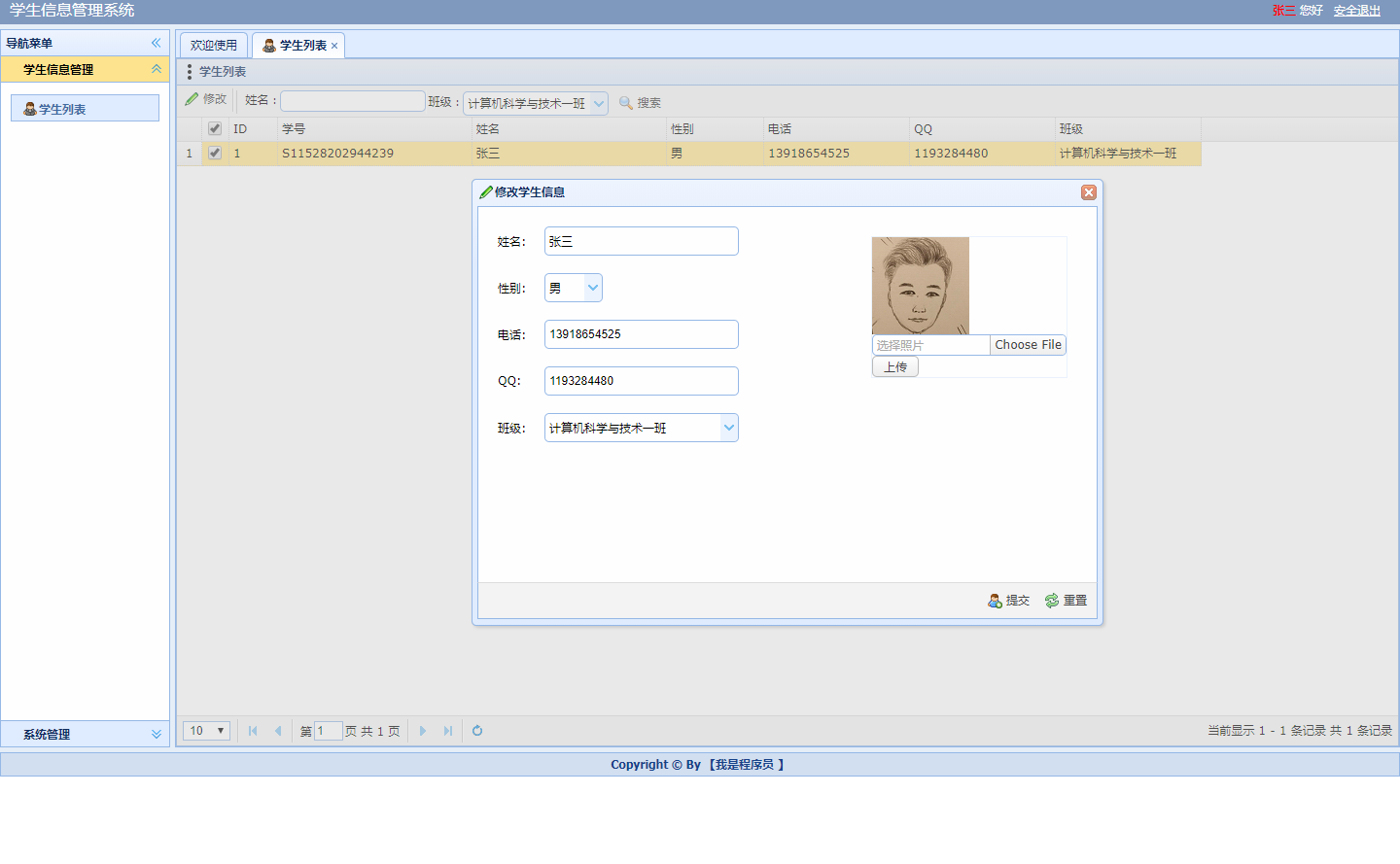Click the 安全退出 logout link

click(1357, 11)
